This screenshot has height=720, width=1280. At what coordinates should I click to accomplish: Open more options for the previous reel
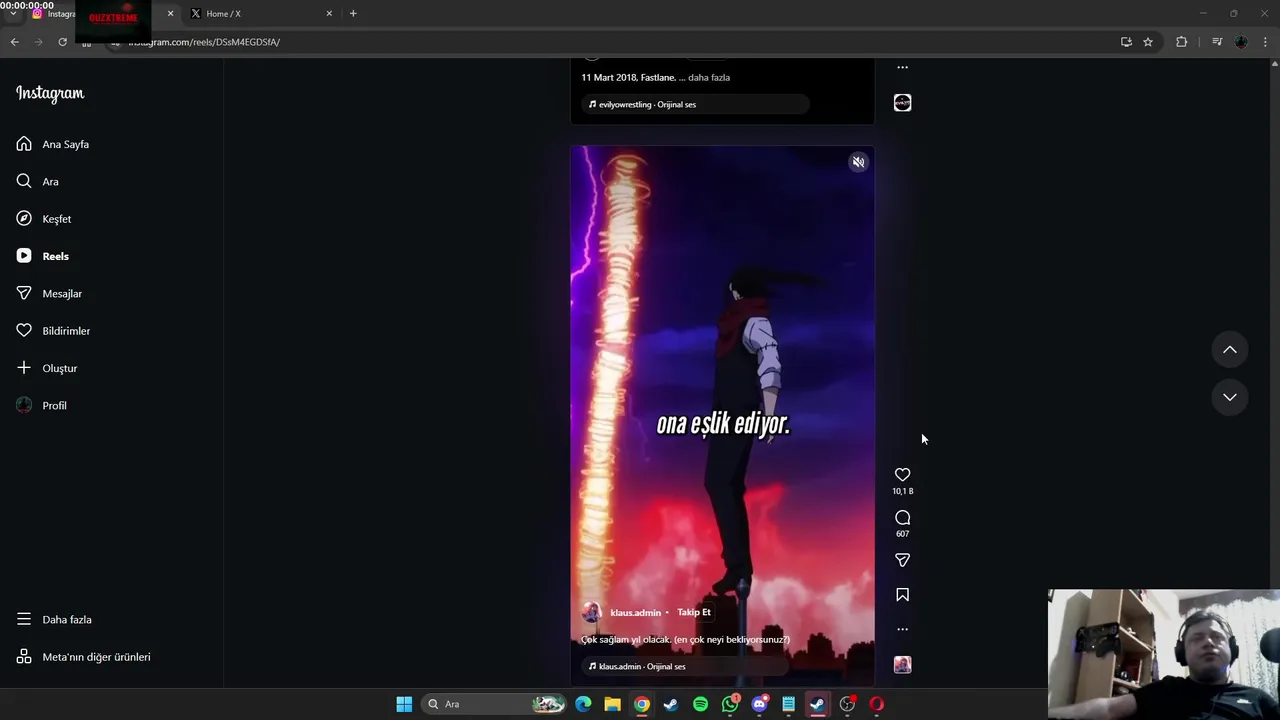(x=902, y=68)
